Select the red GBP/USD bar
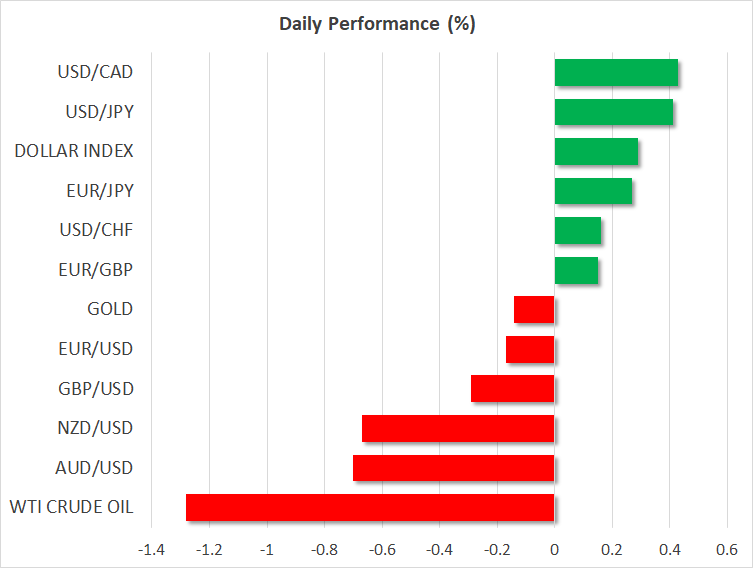The image size is (753, 568). tap(513, 389)
